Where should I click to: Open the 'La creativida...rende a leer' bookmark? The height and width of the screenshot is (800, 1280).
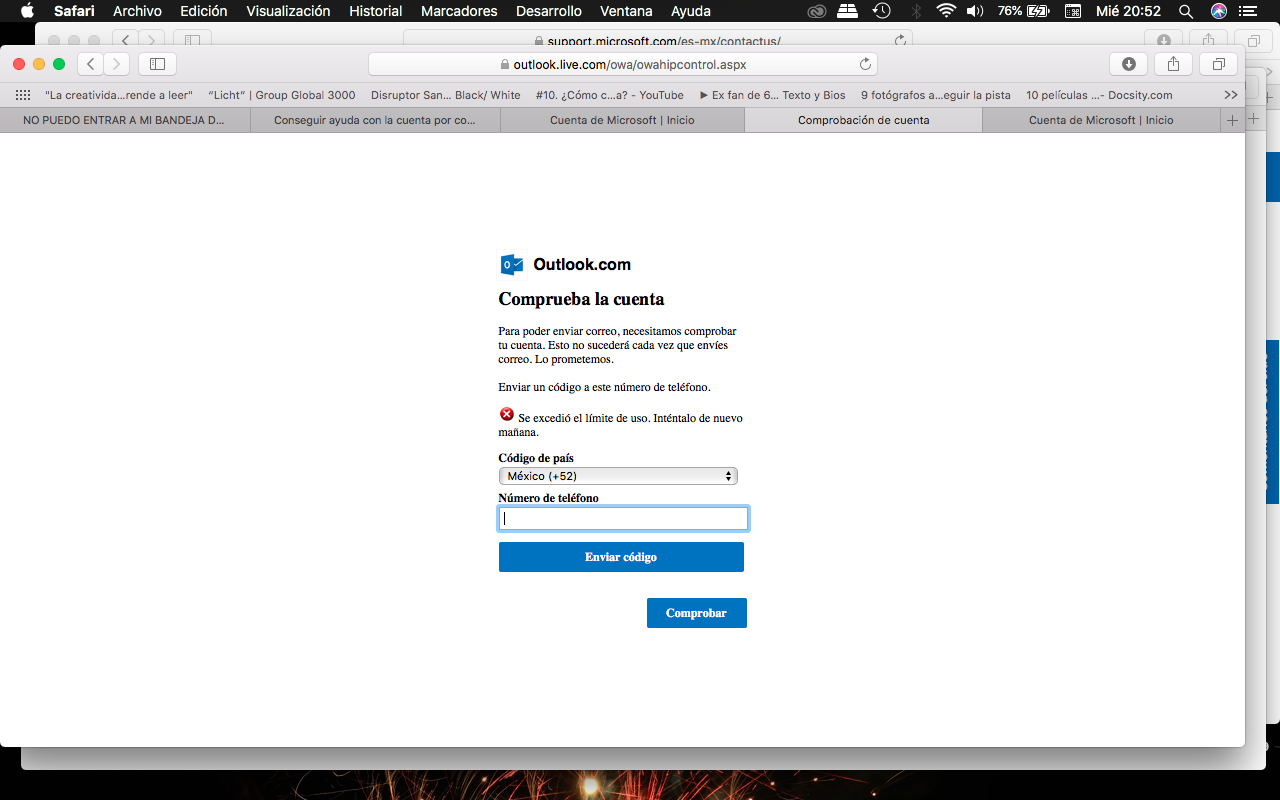pyautogui.click(x=119, y=95)
